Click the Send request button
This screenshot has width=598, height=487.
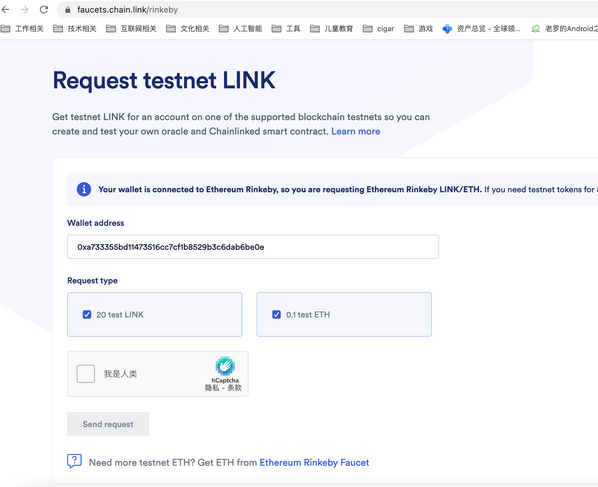[x=108, y=424]
